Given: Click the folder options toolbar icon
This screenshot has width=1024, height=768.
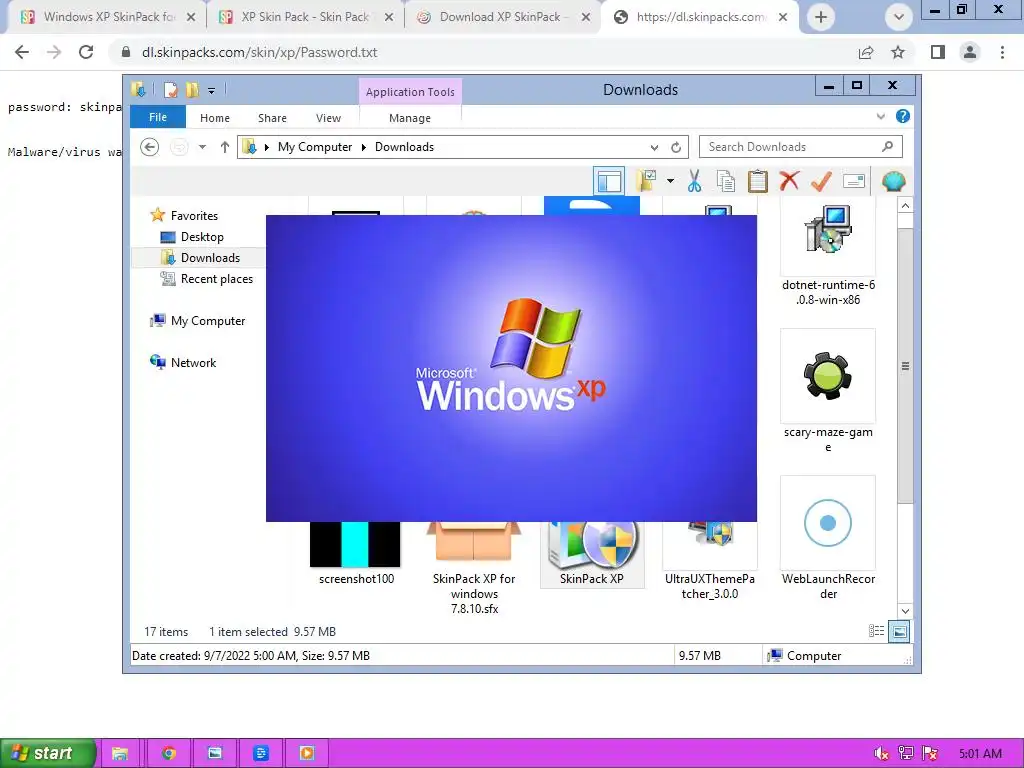Looking at the screenshot, I should pos(647,181).
